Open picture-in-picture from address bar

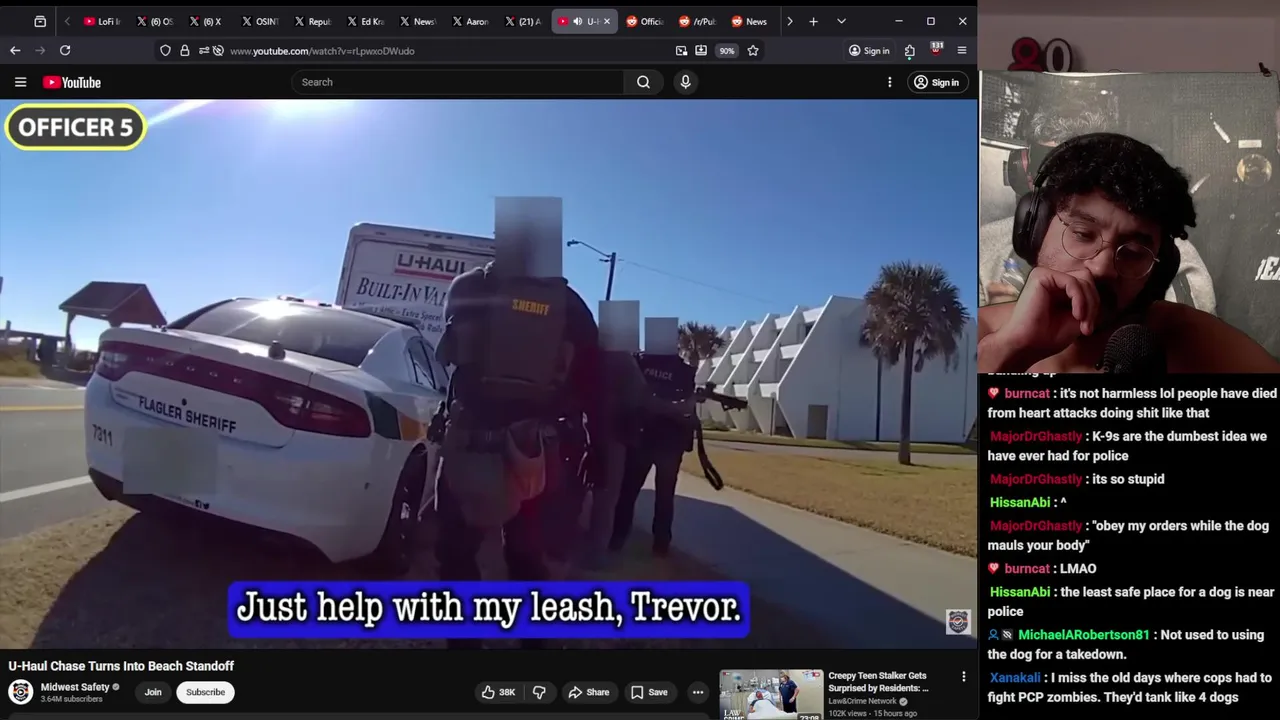[681, 51]
